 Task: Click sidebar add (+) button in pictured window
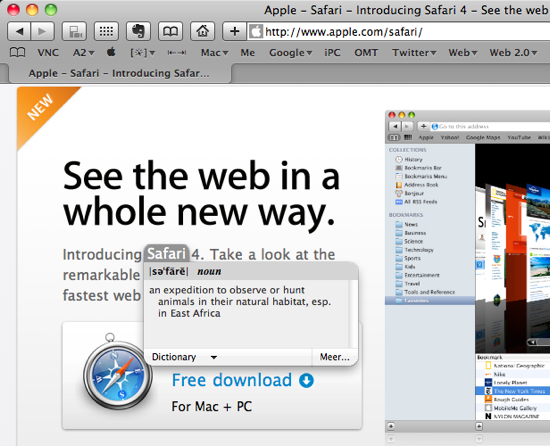tap(391, 426)
